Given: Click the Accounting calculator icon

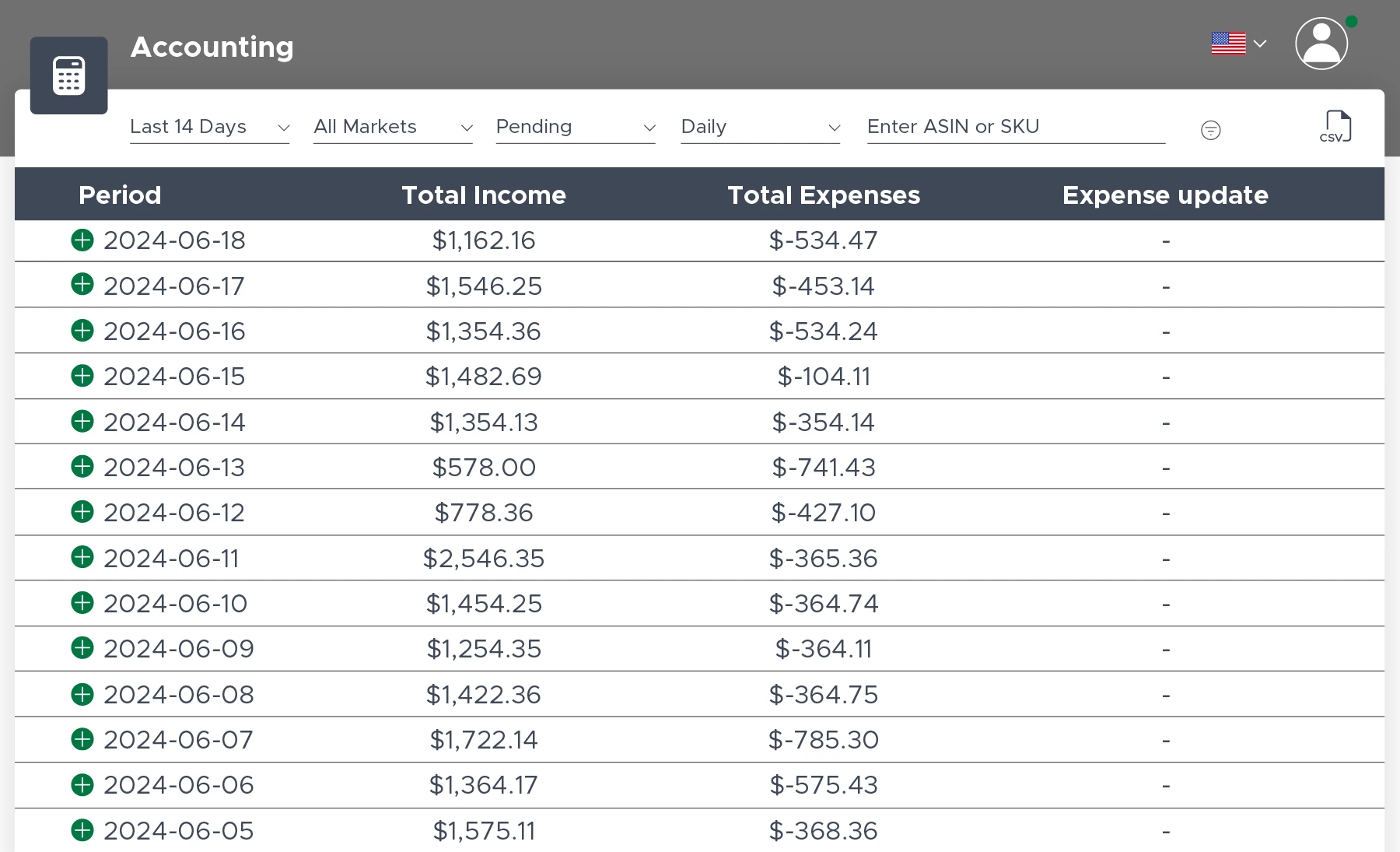Looking at the screenshot, I should (68, 75).
